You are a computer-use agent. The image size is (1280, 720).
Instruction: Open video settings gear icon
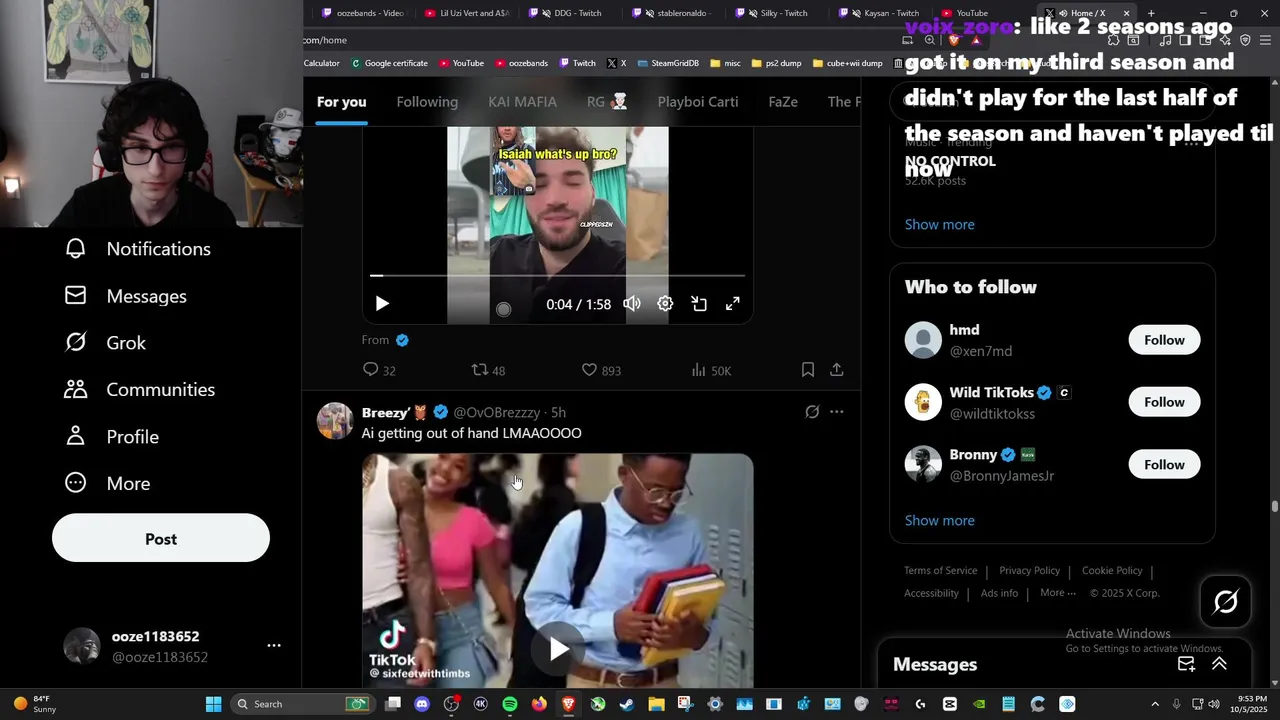tap(665, 304)
